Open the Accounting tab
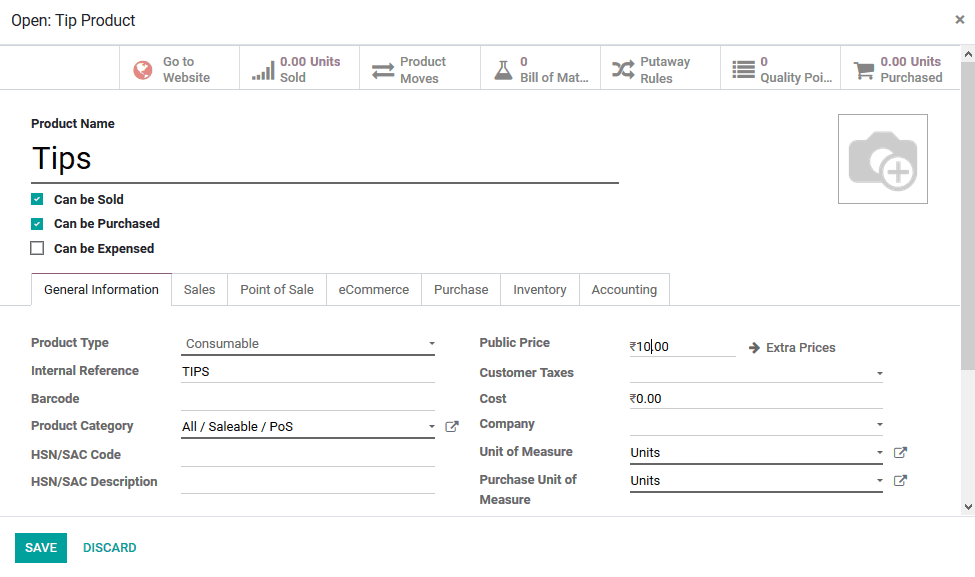This screenshot has height=577, width=975. click(x=624, y=289)
